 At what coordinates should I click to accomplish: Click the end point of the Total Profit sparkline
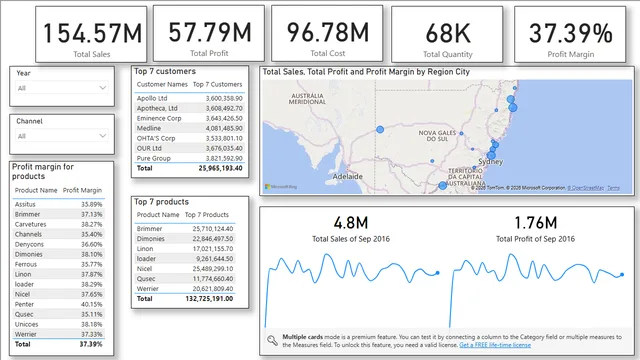click(622, 275)
